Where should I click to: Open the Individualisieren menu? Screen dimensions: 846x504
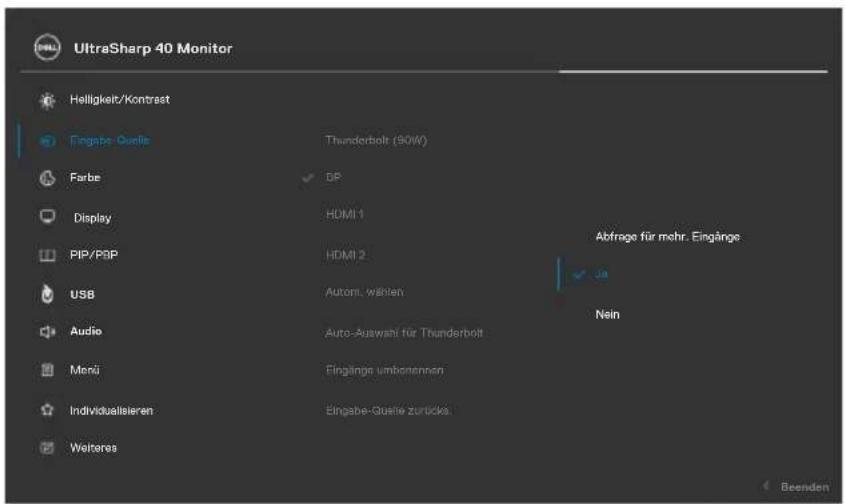pyautogui.click(x=111, y=411)
